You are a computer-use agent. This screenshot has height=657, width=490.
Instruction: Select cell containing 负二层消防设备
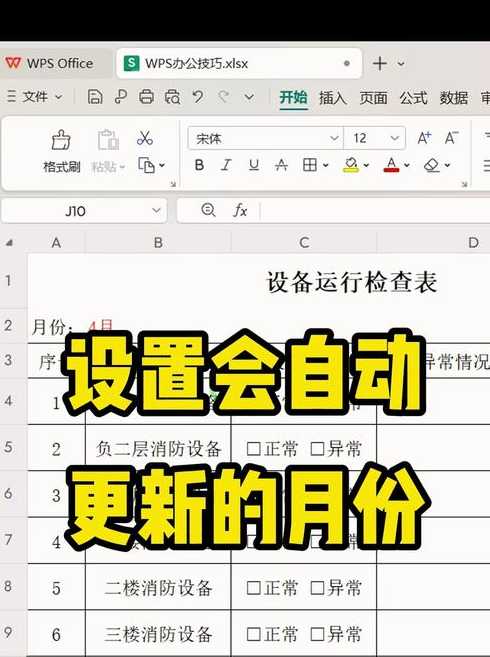[158, 448]
